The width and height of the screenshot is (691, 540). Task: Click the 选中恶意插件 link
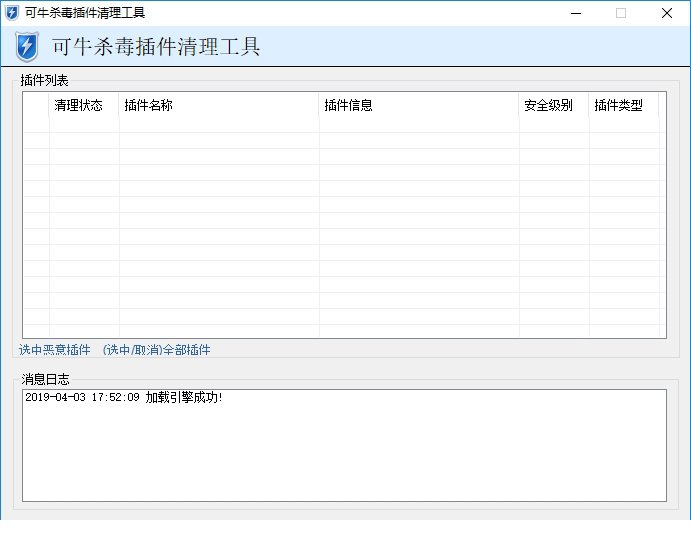tap(55, 350)
